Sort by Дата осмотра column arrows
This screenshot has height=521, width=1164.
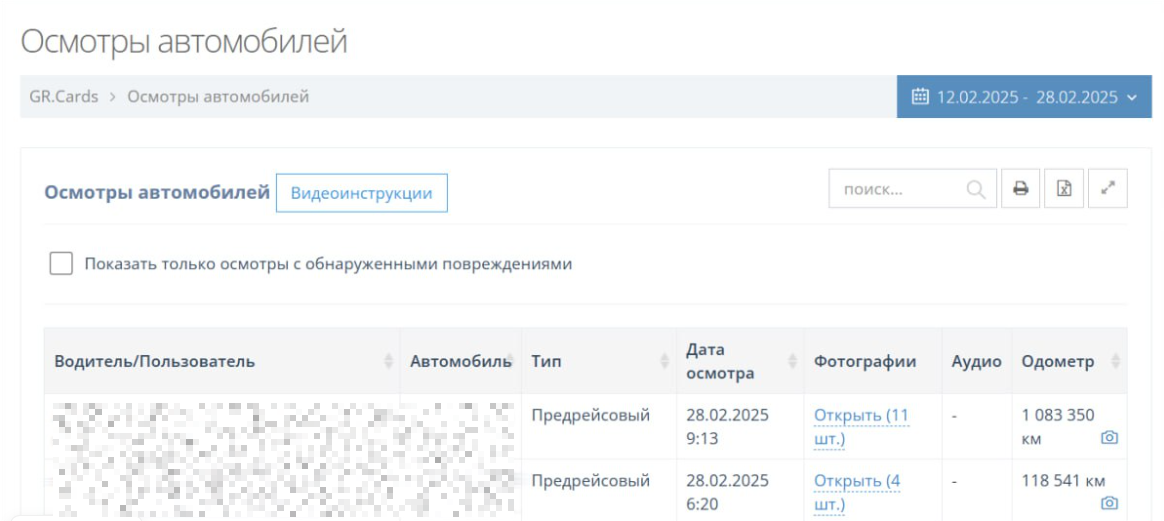point(792,361)
